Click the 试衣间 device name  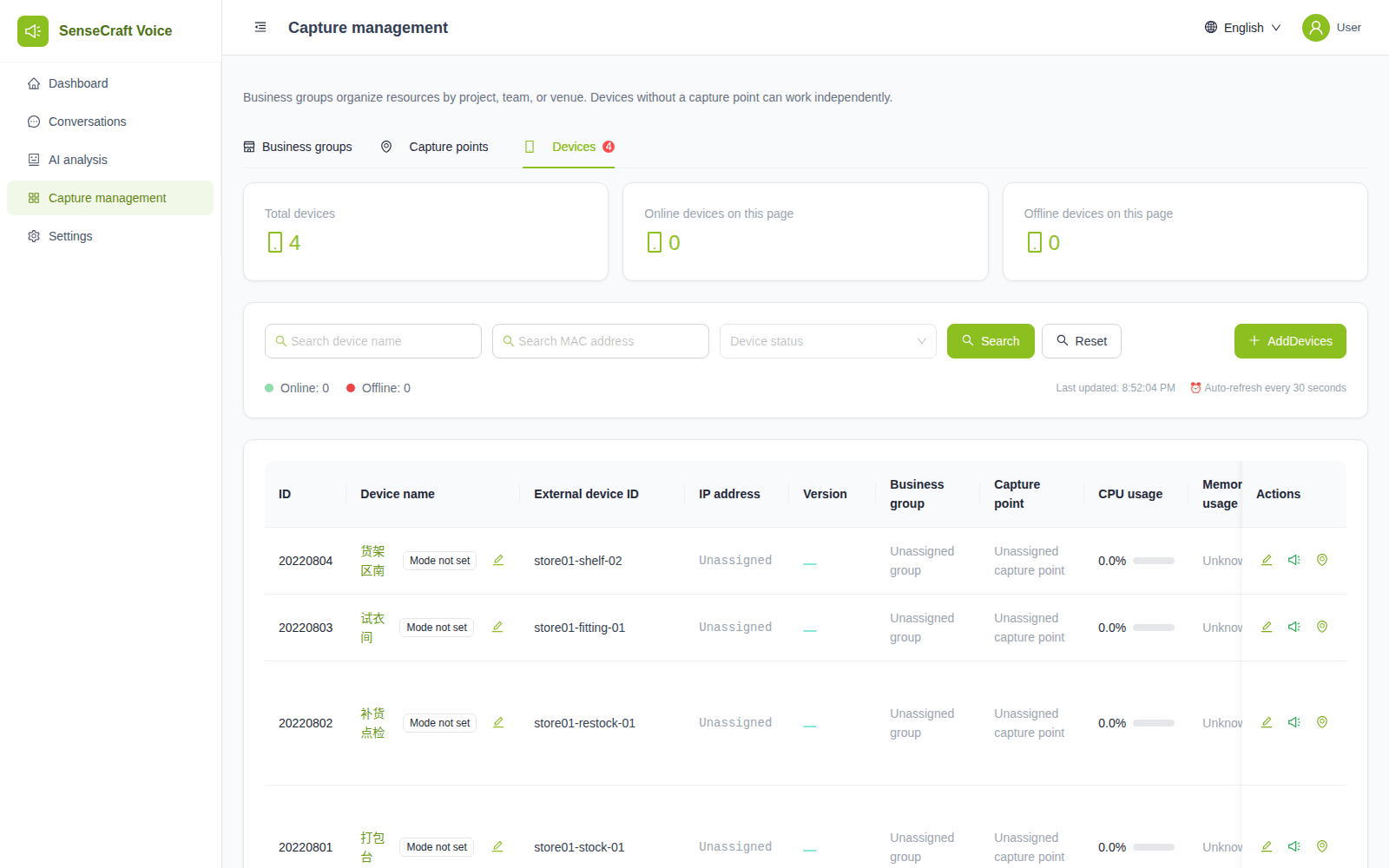click(372, 628)
